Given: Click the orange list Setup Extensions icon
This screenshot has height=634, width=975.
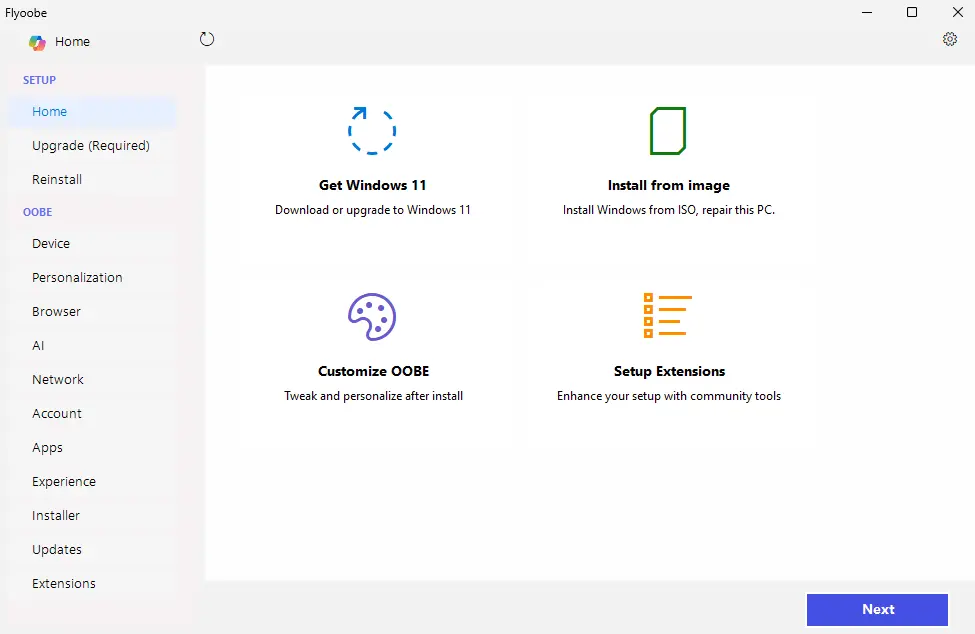Looking at the screenshot, I should (x=668, y=316).
